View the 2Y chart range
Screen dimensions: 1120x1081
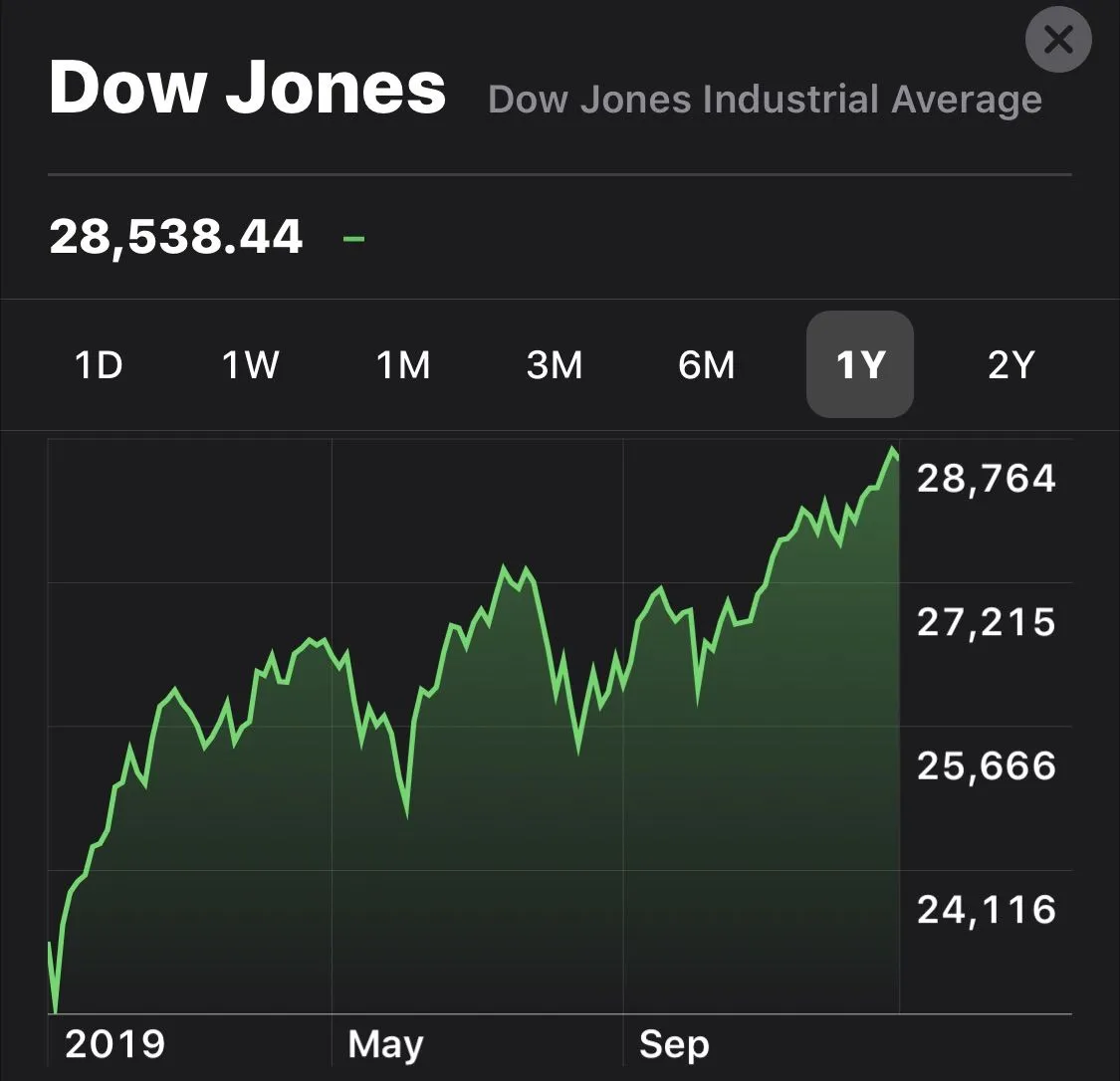[x=1011, y=365]
